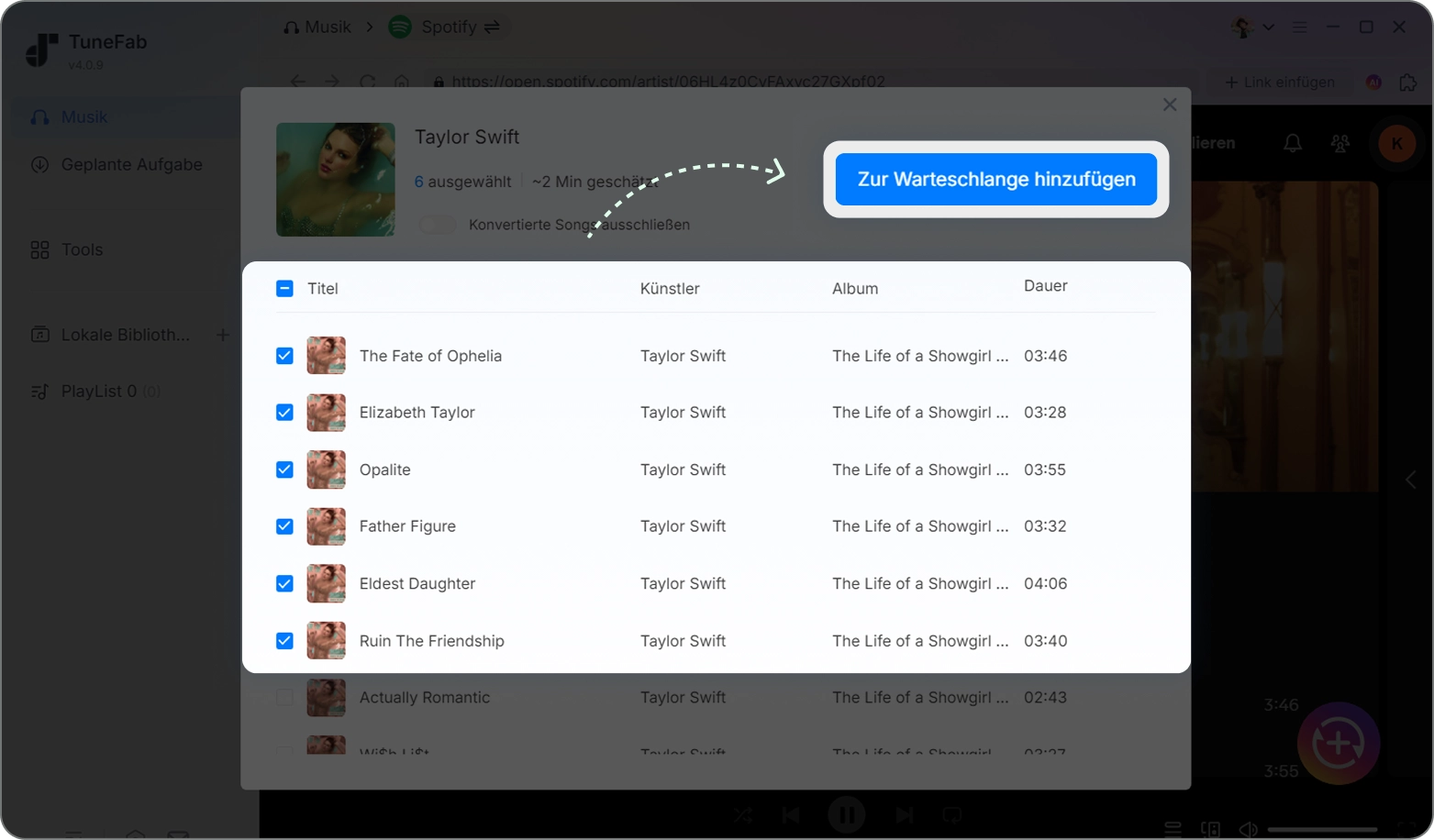Open Geplante Aufgabe in the sidebar
Viewport: 1434px width, 840px height.
pyautogui.click(x=119, y=165)
